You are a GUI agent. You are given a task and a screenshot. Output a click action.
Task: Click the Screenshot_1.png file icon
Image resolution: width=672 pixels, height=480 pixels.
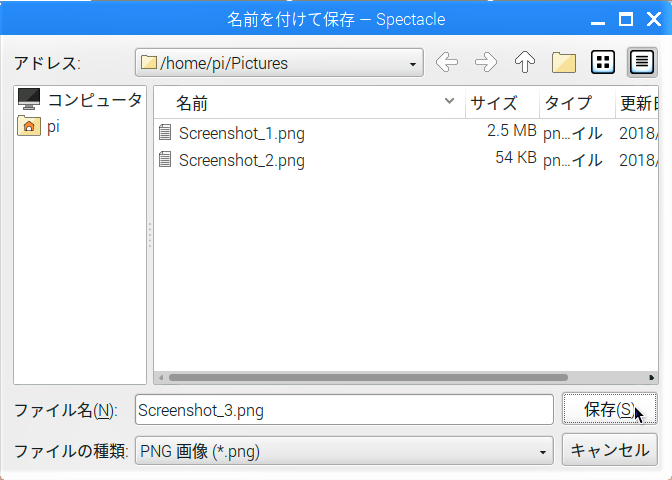(165, 132)
